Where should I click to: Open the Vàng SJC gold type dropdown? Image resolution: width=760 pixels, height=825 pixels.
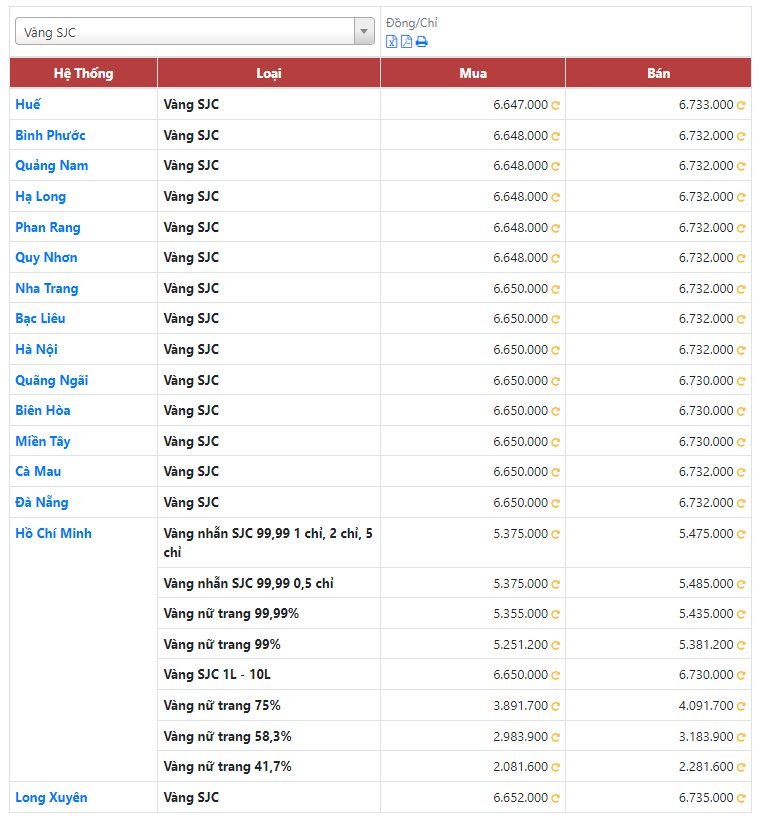click(195, 32)
